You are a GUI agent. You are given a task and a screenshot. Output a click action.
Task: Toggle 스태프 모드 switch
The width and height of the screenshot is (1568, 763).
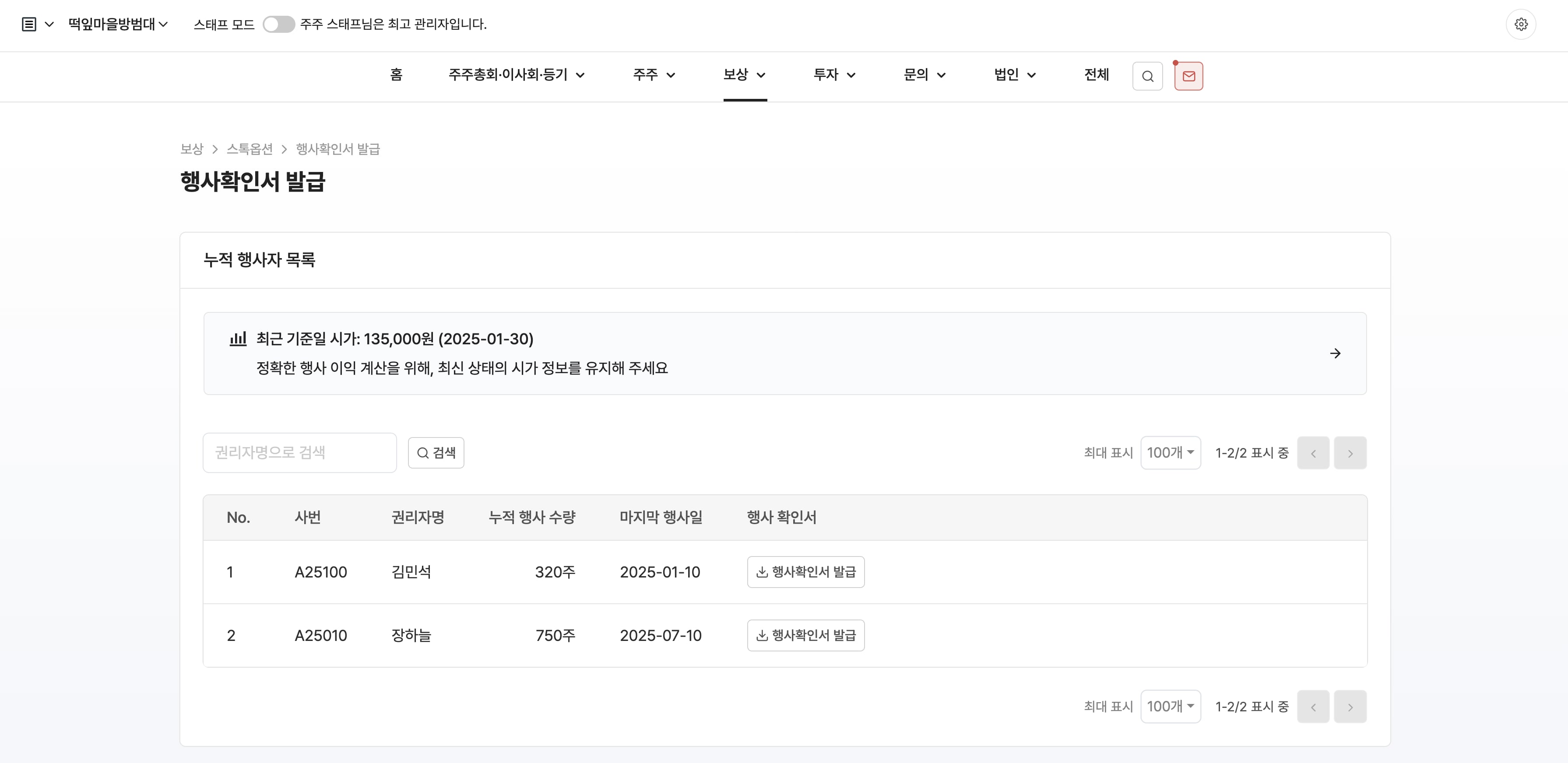(x=278, y=24)
